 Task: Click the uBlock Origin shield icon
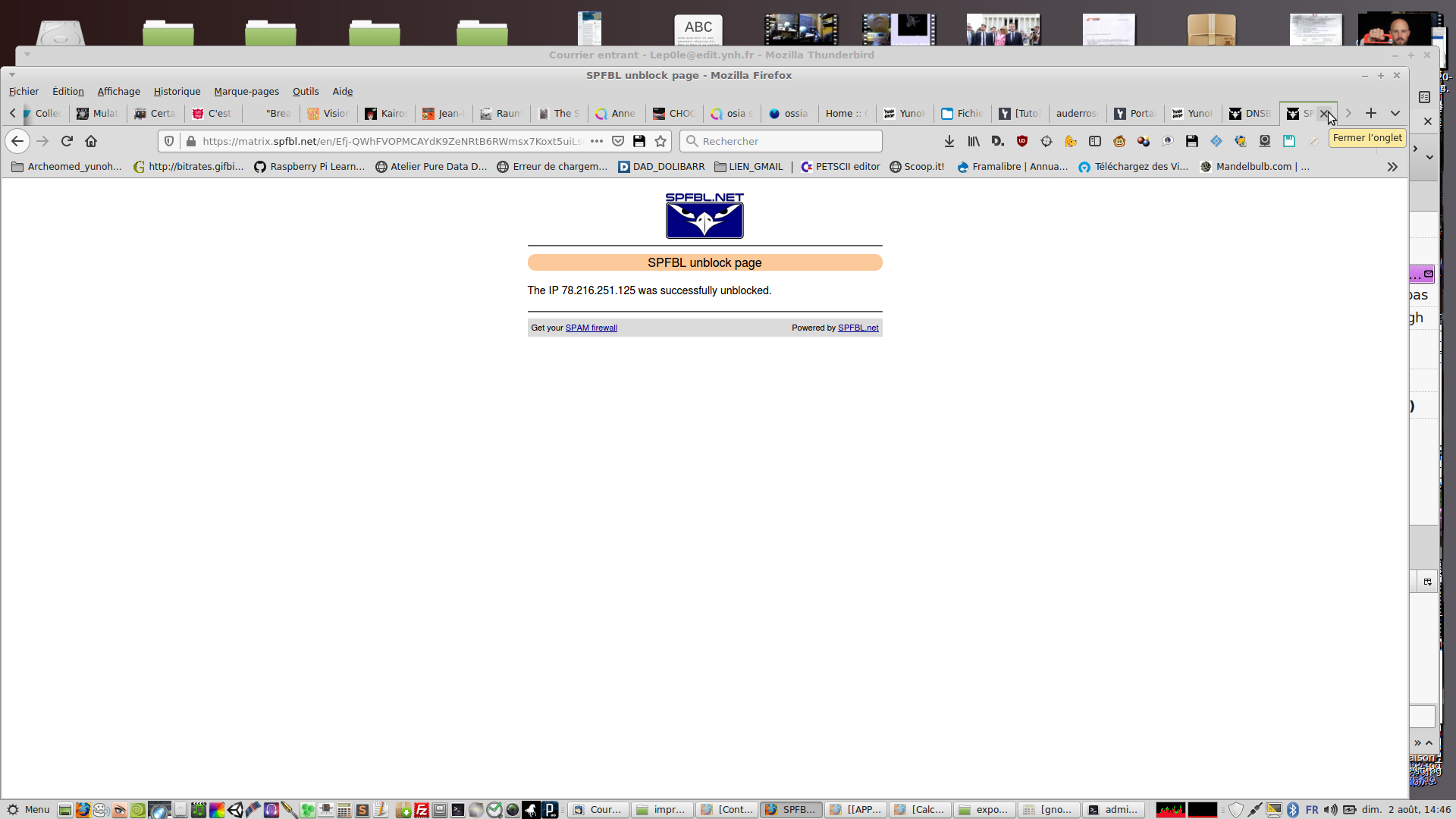(1022, 141)
